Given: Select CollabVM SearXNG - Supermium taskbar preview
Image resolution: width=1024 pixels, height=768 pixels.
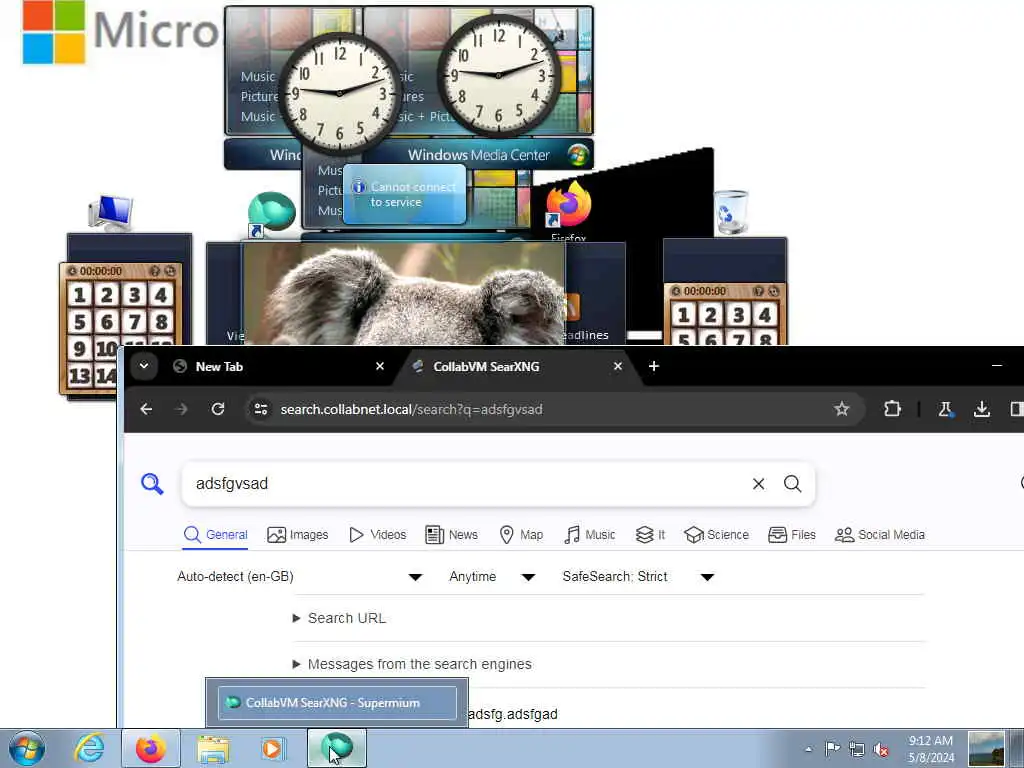Looking at the screenshot, I should point(337,703).
